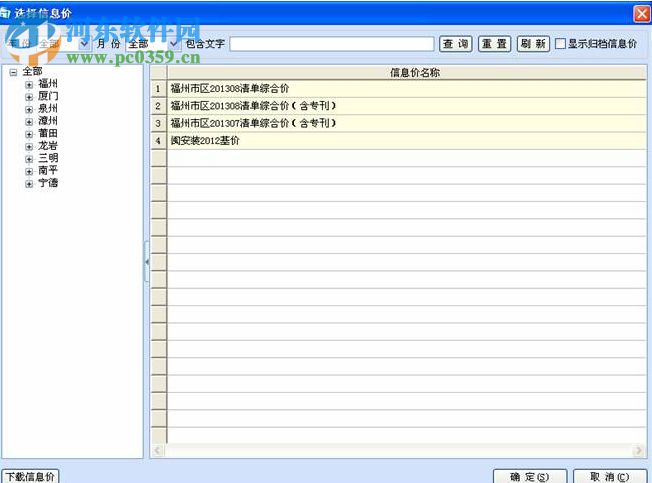This screenshot has height=483, width=652.
Task: Expand the 龙岩 tree node
Action: coord(29,147)
